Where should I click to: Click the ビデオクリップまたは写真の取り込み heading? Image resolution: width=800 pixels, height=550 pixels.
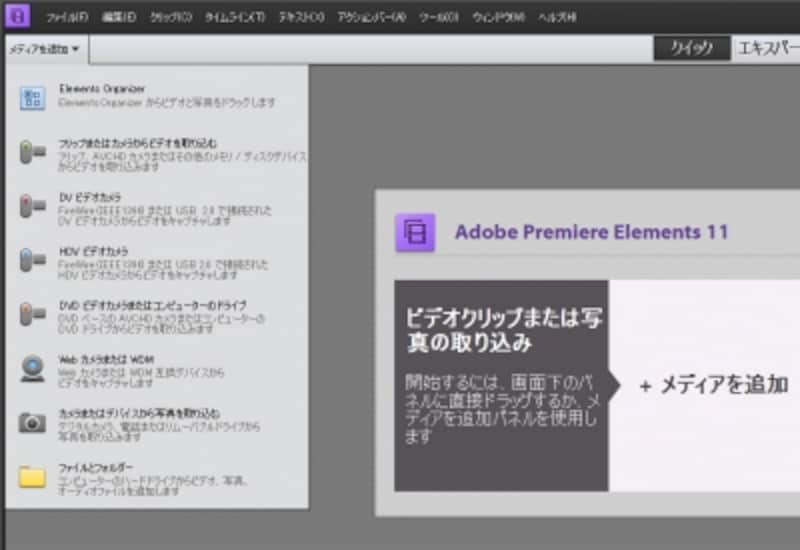[504, 330]
